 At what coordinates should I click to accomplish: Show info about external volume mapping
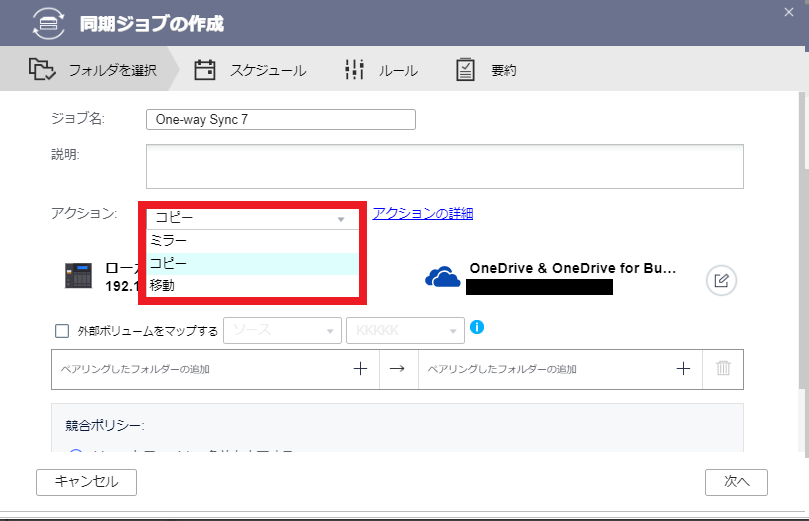[x=477, y=327]
